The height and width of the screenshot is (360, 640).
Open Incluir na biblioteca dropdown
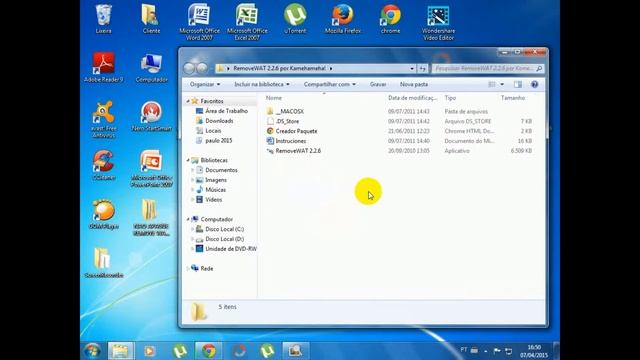pyautogui.click(x=262, y=84)
